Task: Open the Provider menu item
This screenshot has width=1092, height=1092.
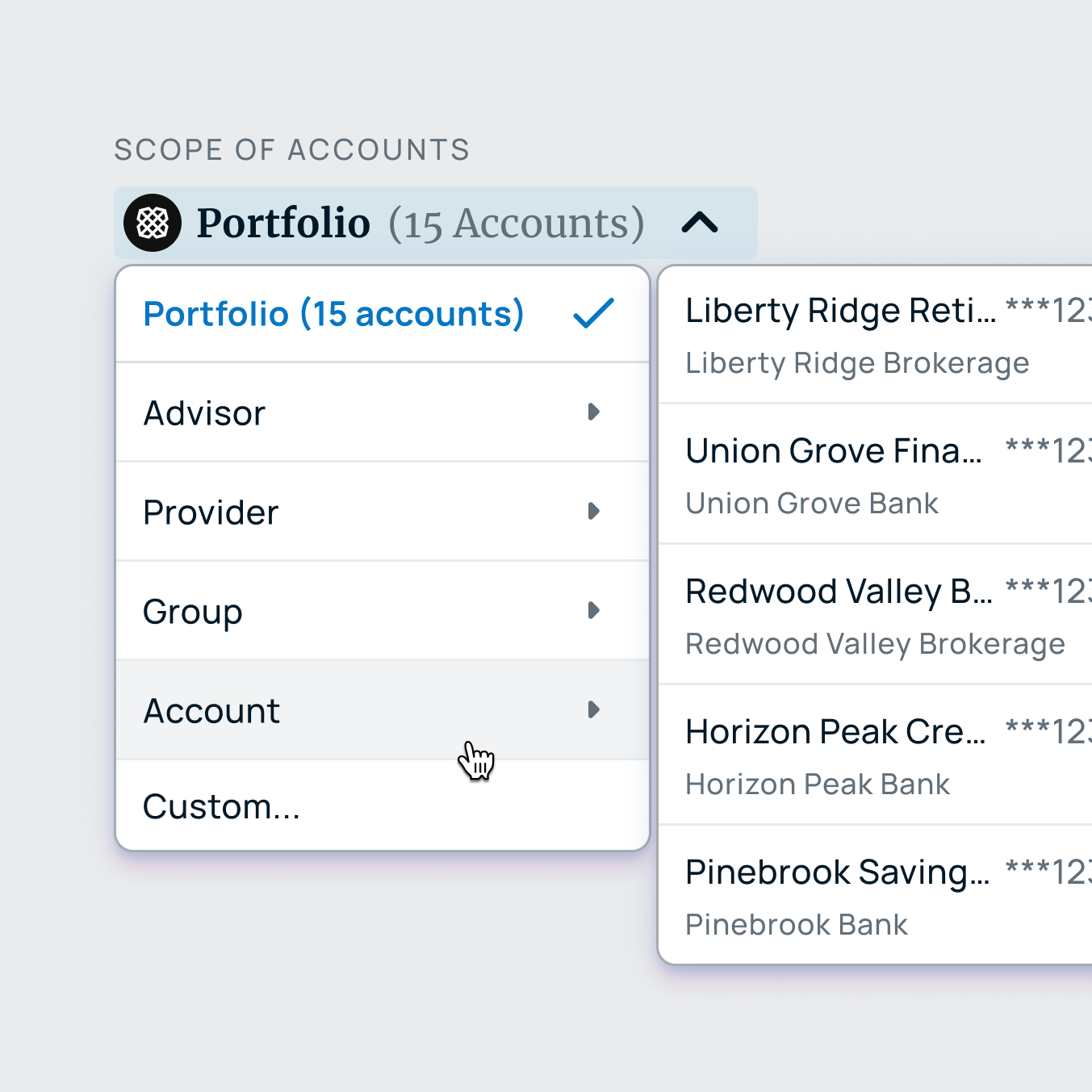Action: click(211, 513)
